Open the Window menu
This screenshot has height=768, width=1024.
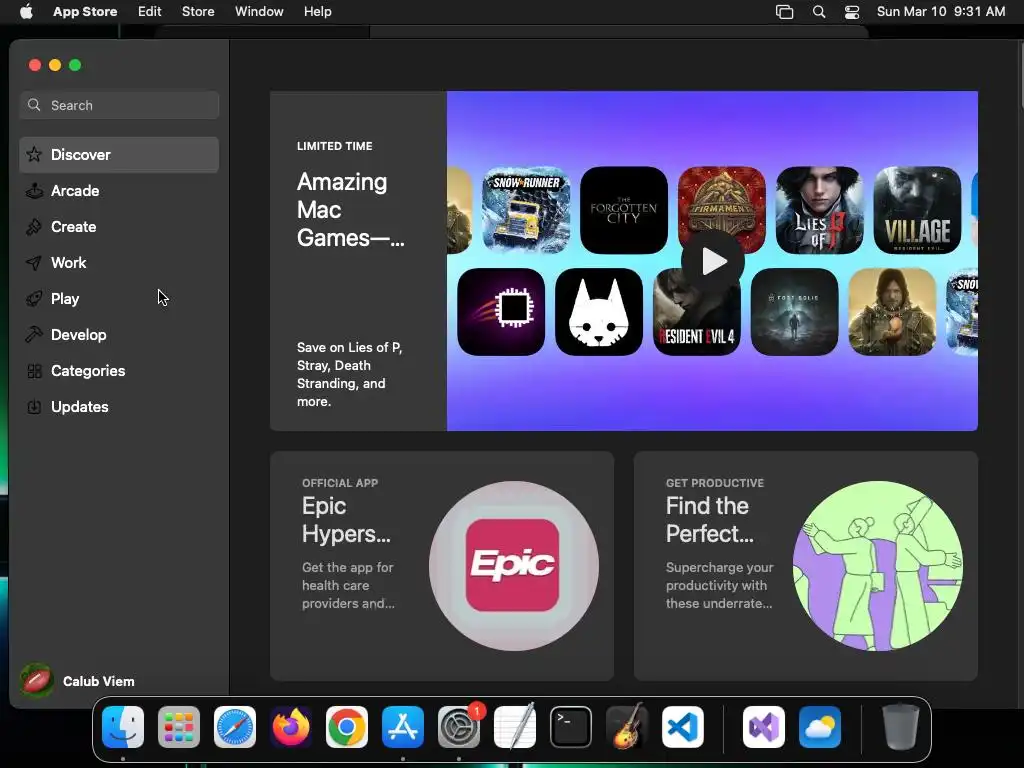[259, 12]
